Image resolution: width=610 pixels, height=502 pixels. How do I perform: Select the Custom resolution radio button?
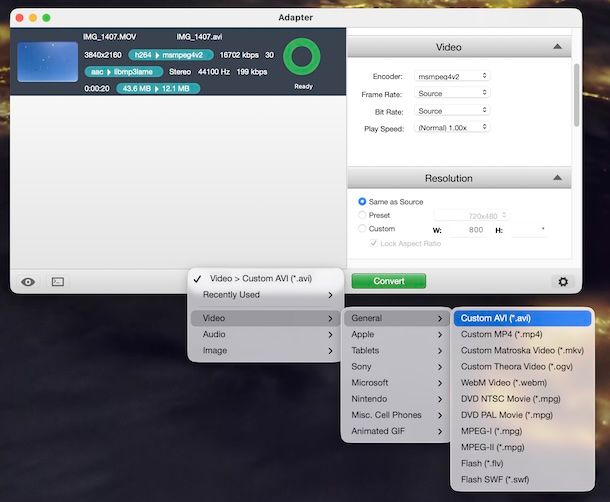click(363, 229)
